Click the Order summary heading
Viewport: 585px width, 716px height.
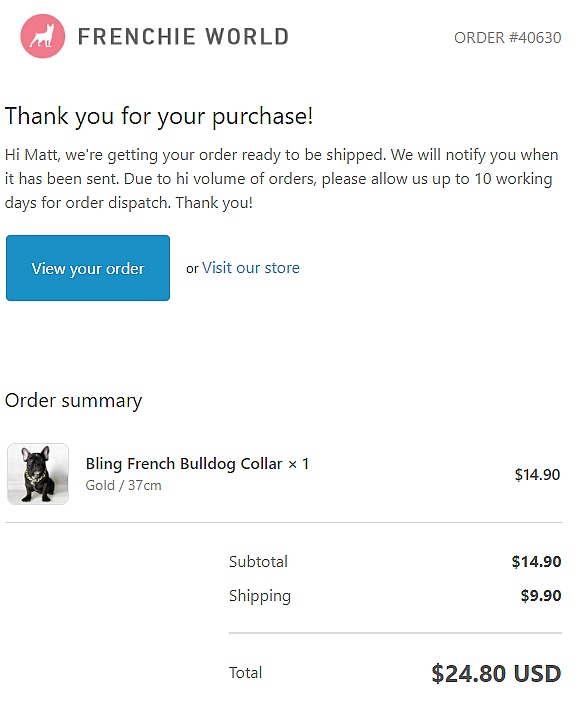74,400
